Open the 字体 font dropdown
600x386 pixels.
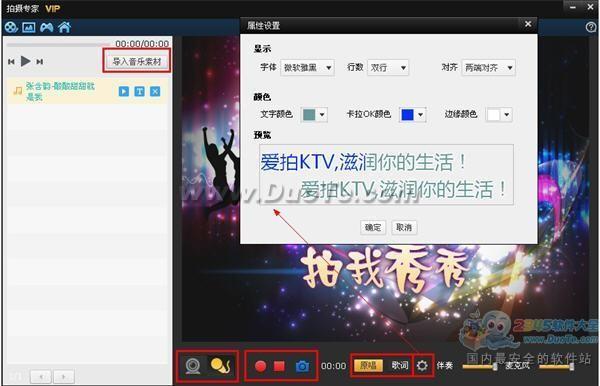(307, 68)
